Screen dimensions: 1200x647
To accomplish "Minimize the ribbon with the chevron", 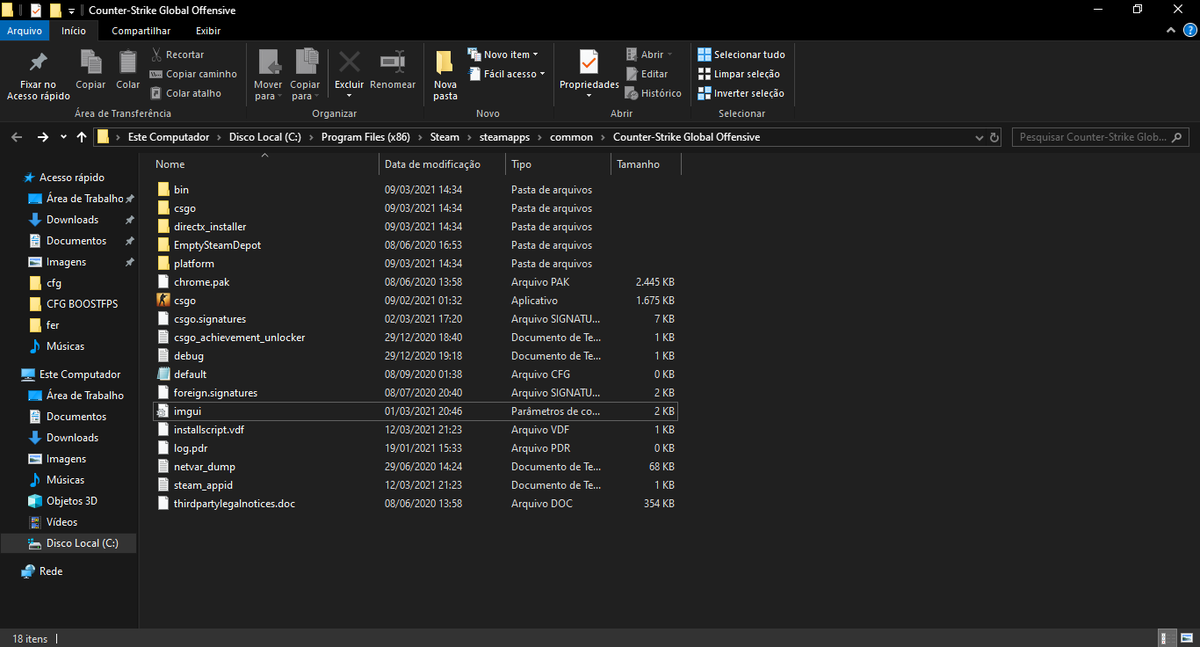I will click(x=1173, y=31).
